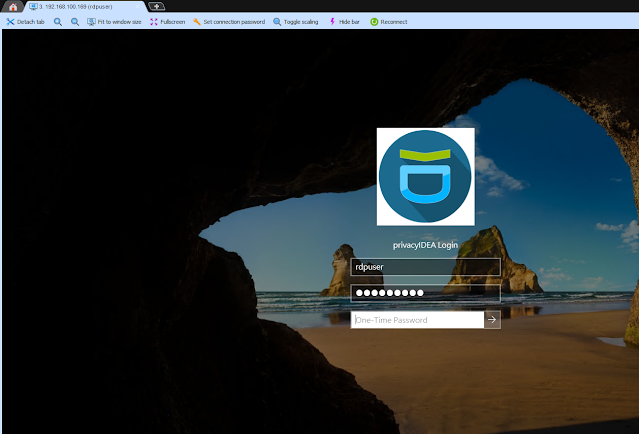Click the zoom out magnifier icon
639x434 pixels.
coord(75,22)
